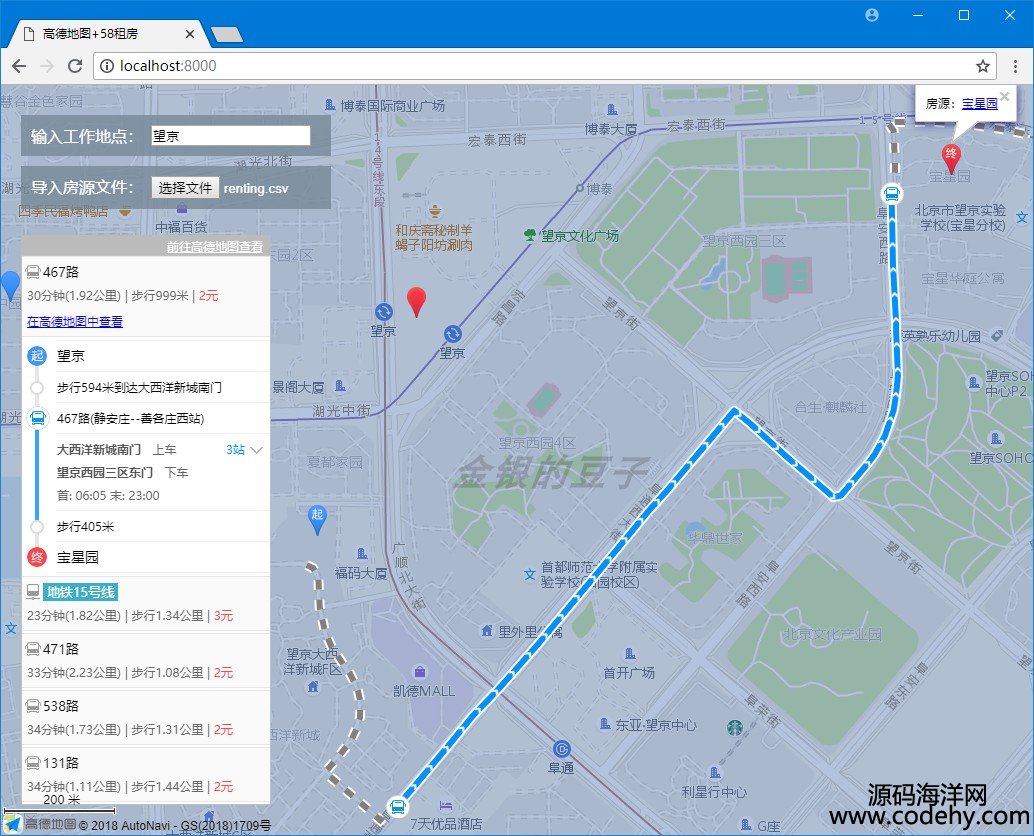This screenshot has height=836, width=1034.
Task: Click the site information icon in the address bar
Action: 106,66
